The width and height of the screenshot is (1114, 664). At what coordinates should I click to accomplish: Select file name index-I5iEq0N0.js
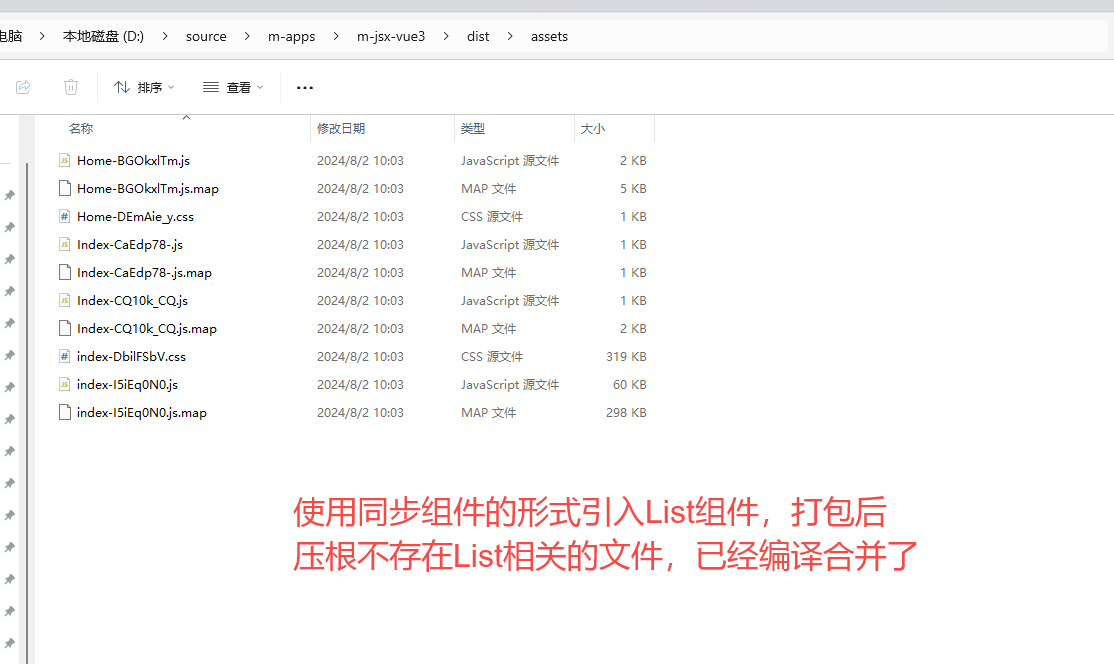pos(127,384)
